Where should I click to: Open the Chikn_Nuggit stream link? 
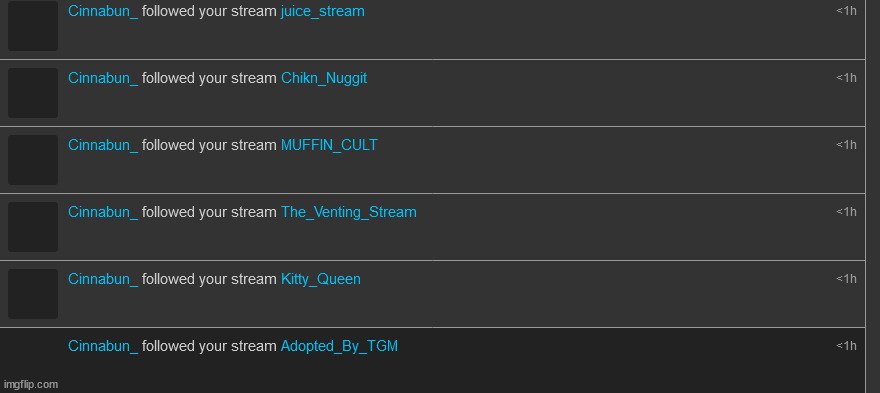coord(324,78)
